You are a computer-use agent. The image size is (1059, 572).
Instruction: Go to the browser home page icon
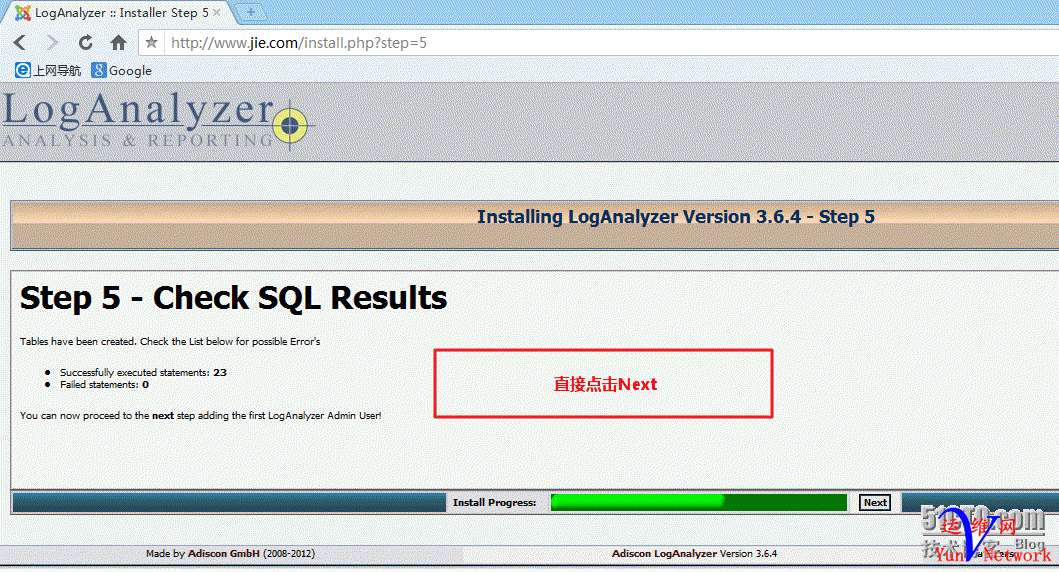(118, 43)
